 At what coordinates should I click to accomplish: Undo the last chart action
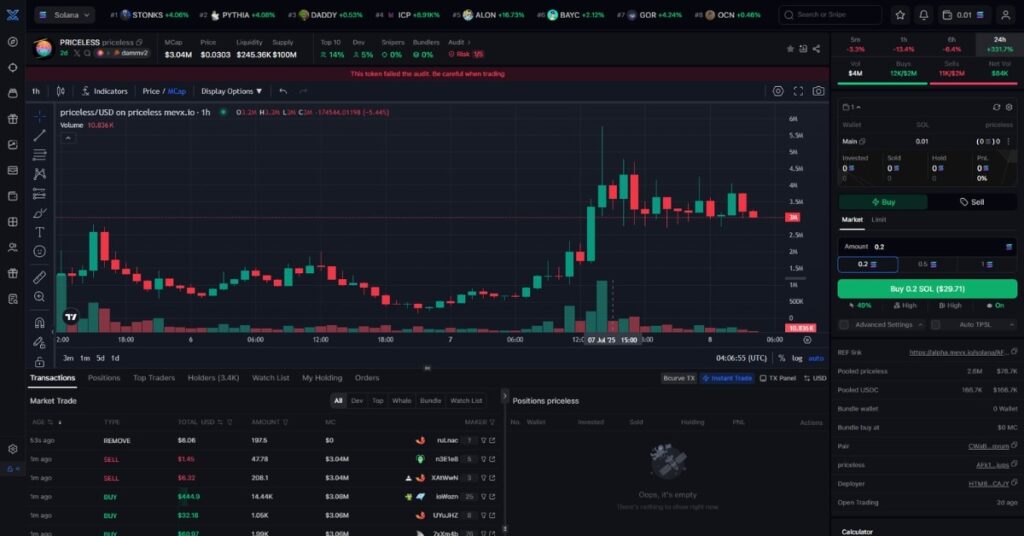283,91
